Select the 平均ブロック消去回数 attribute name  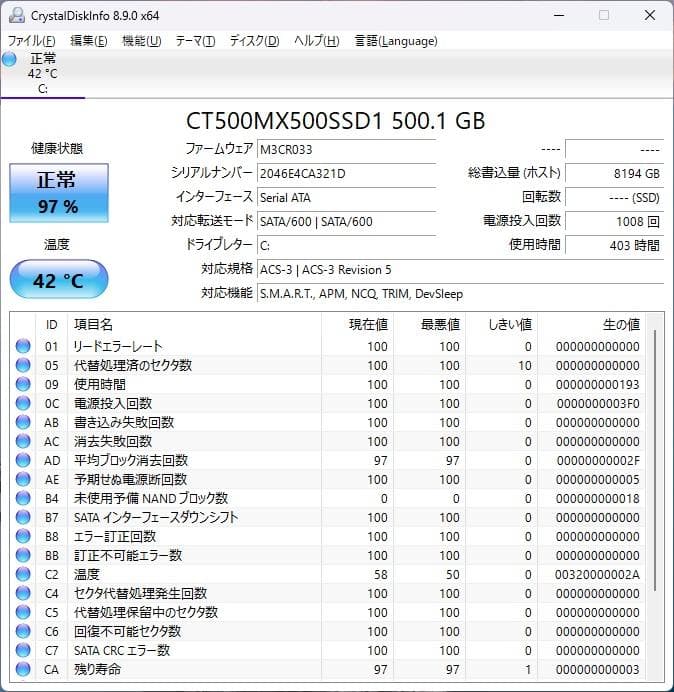(x=131, y=460)
